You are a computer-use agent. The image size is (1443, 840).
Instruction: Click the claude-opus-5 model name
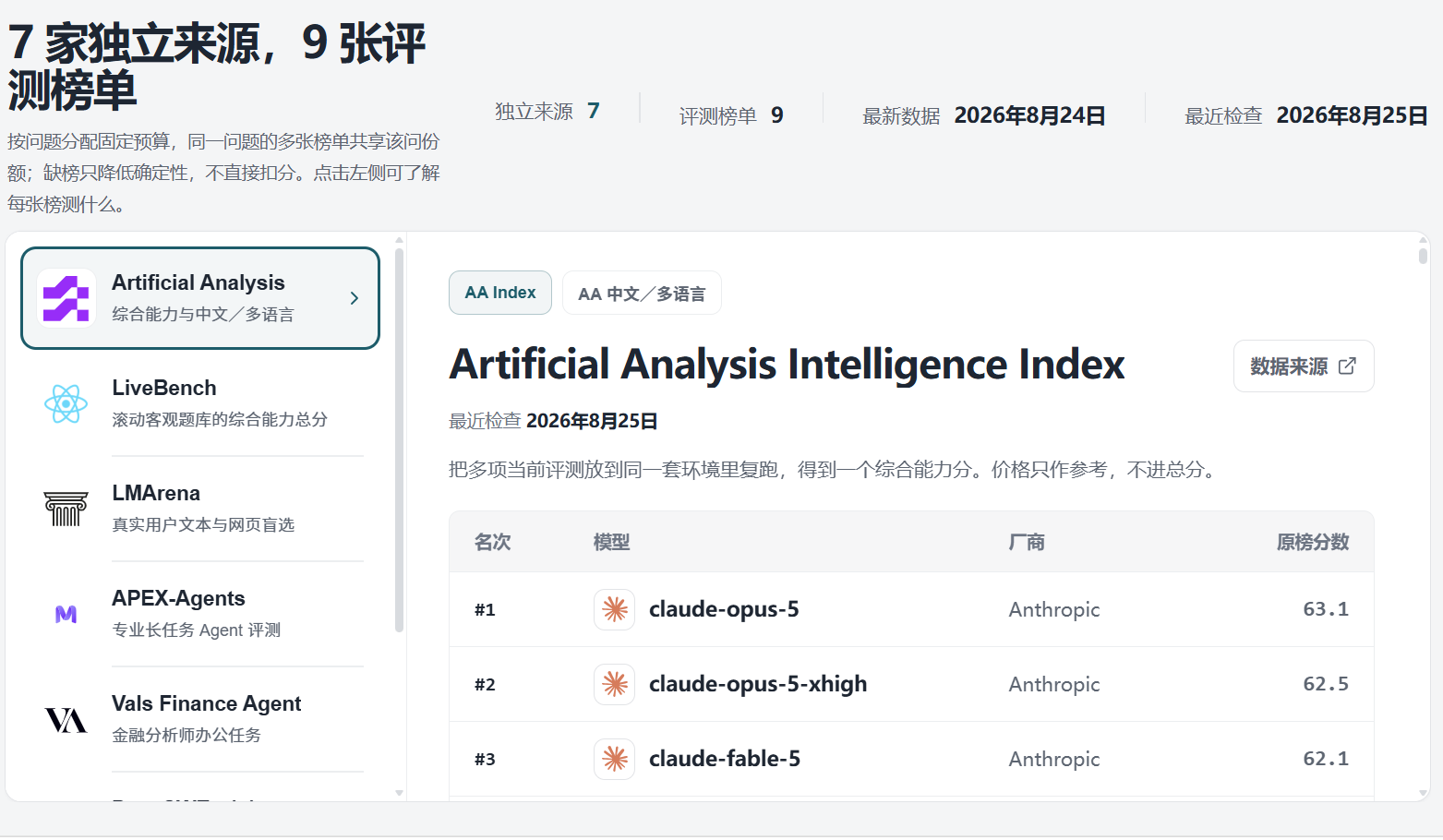[x=724, y=609]
